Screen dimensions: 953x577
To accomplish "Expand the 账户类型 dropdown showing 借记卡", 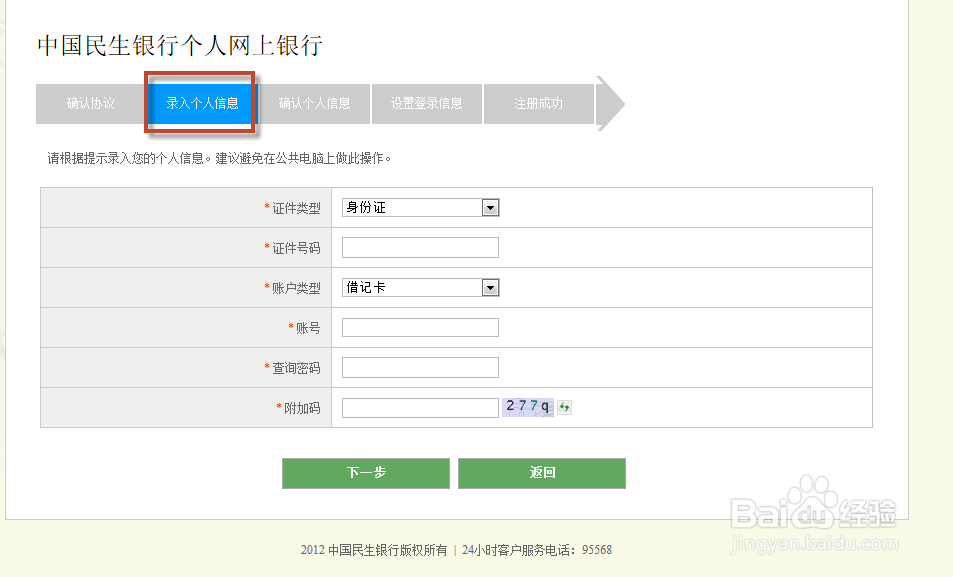I will (x=420, y=288).
